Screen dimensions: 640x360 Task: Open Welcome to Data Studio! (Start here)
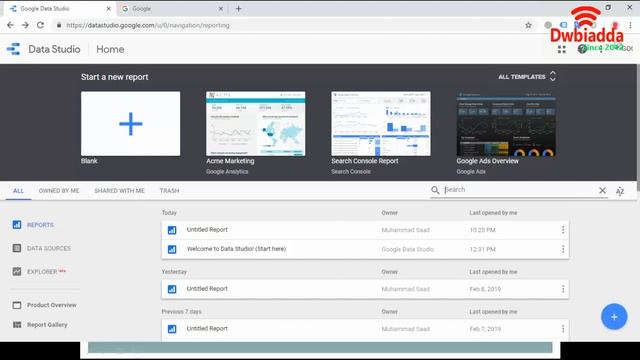tap(365, 249)
